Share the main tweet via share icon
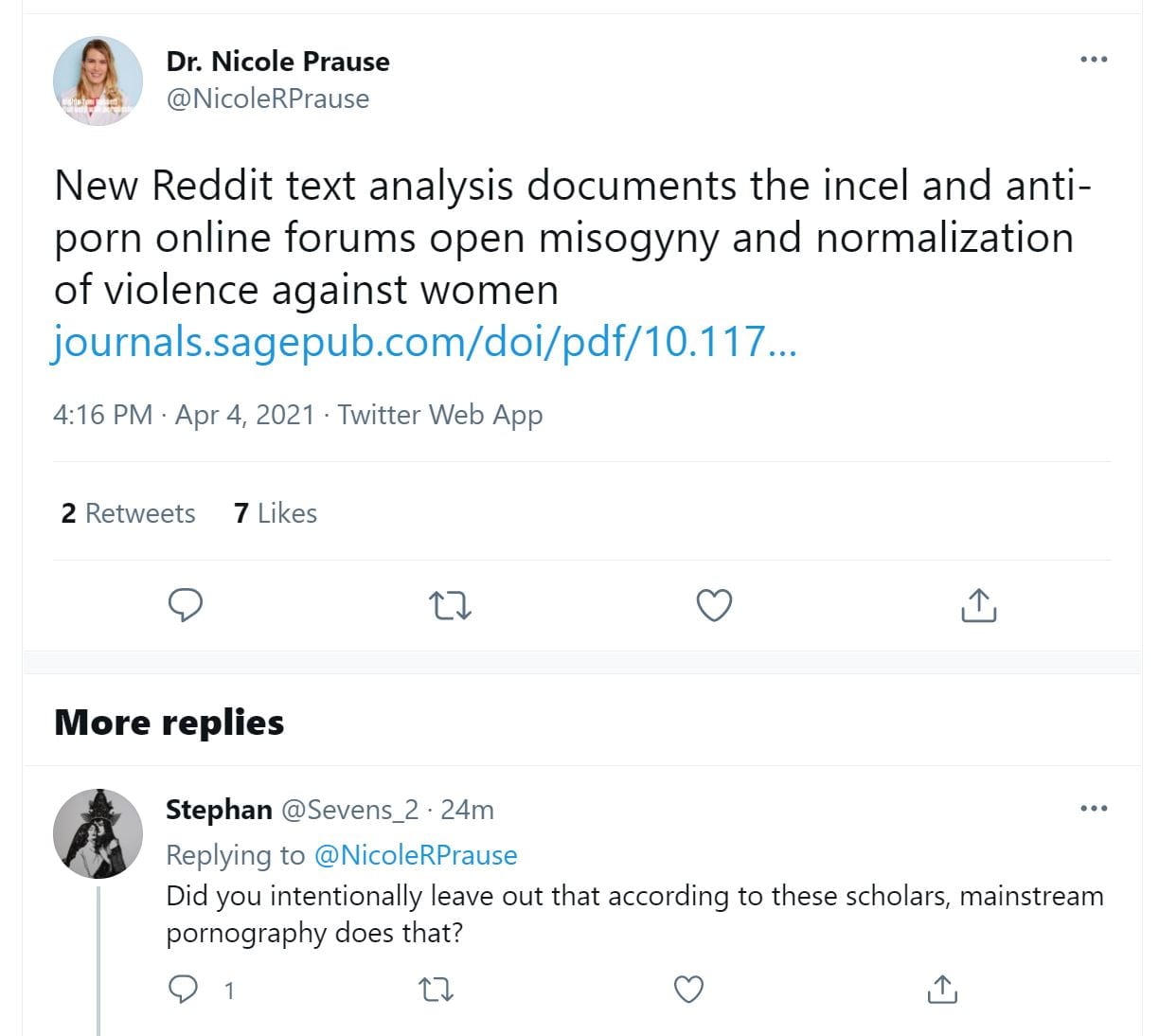This screenshot has width=1159, height=1036. [x=978, y=604]
